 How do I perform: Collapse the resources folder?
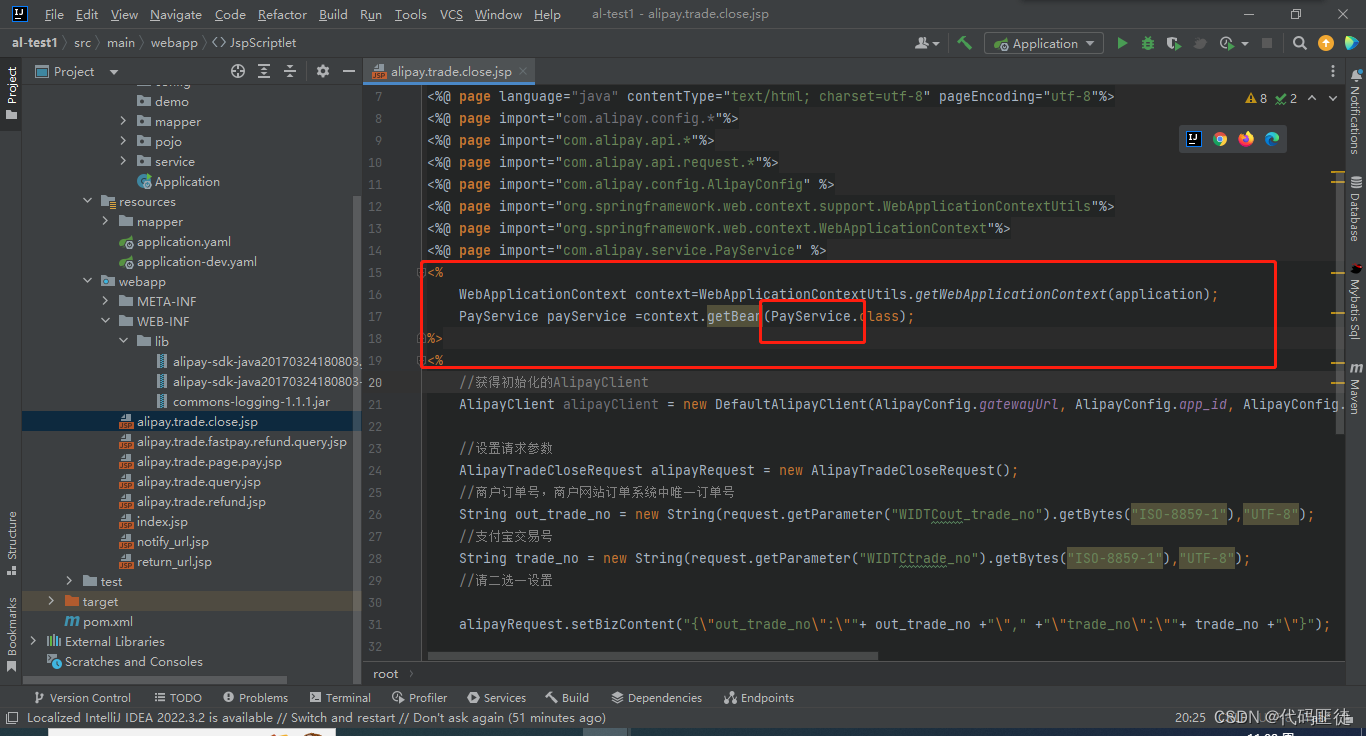click(x=87, y=201)
